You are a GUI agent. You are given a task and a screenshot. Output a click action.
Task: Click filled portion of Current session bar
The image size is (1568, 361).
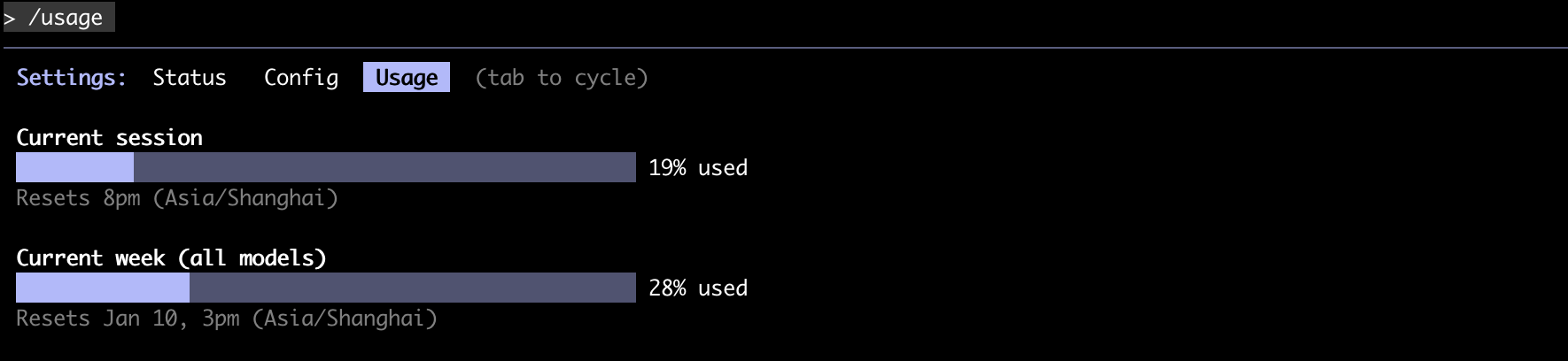(74, 167)
